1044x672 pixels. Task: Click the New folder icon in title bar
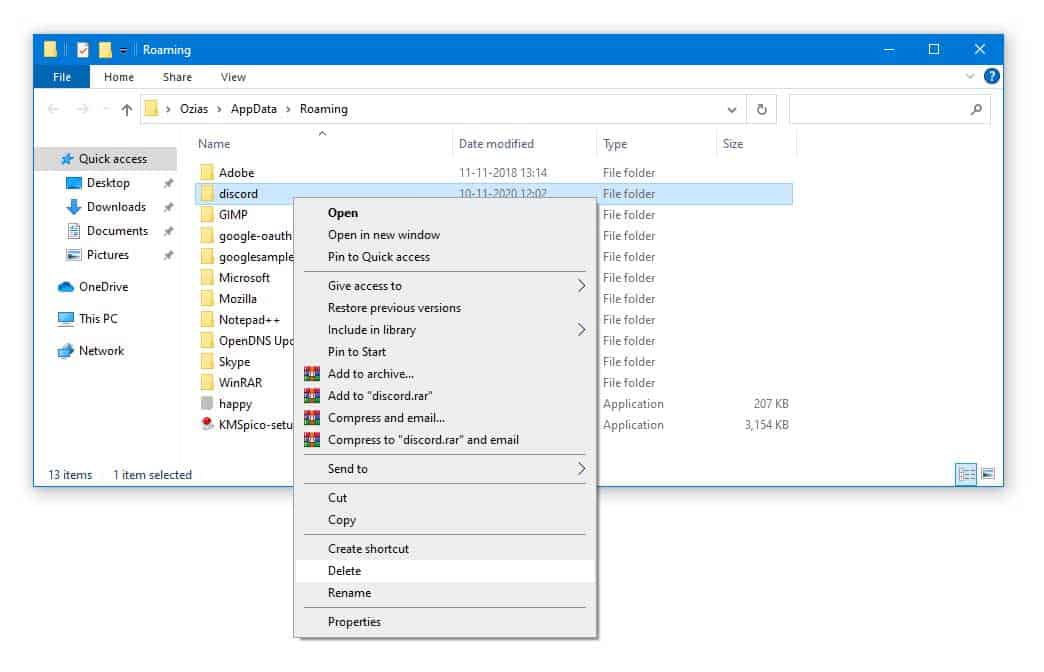pyautogui.click(x=105, y=50)
